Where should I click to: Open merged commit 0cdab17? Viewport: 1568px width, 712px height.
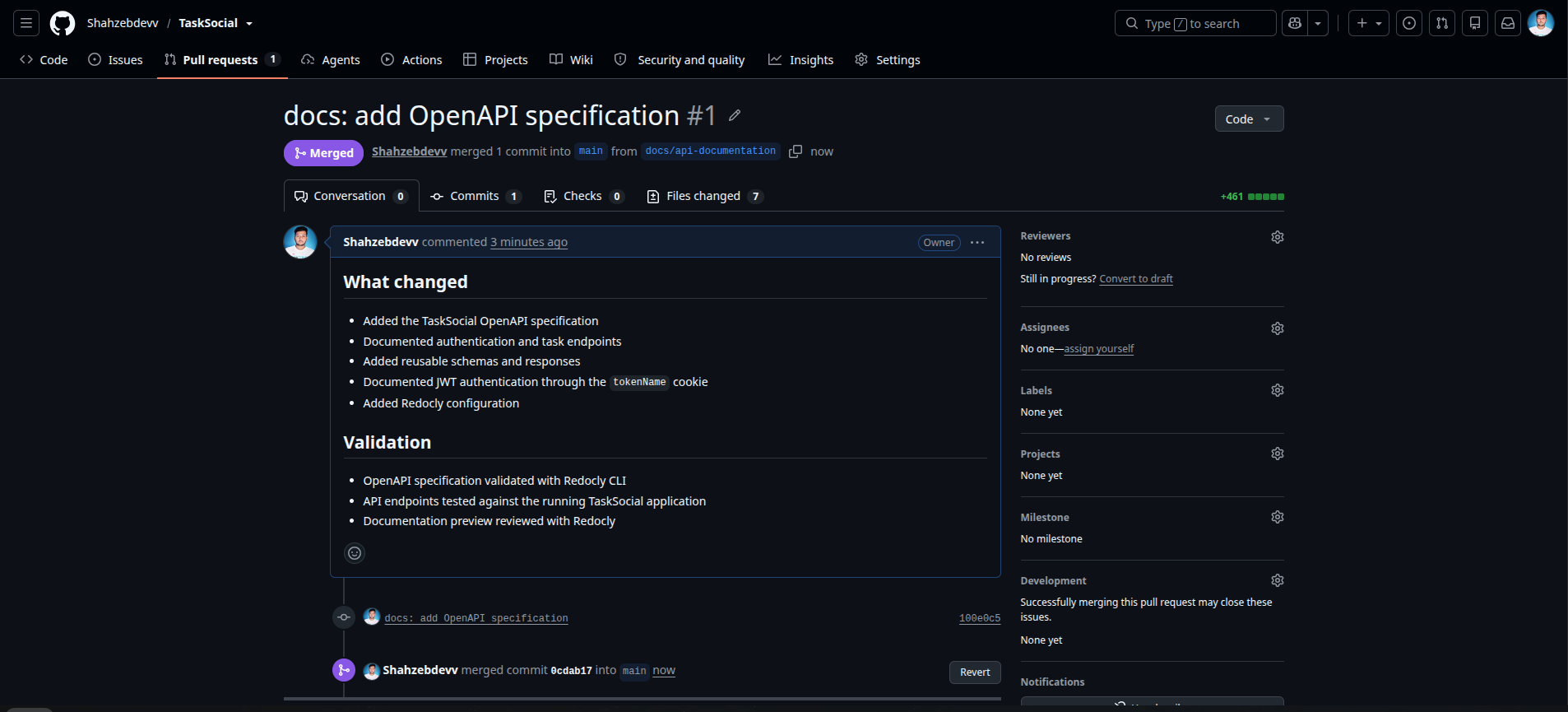(x=571, y=671)
